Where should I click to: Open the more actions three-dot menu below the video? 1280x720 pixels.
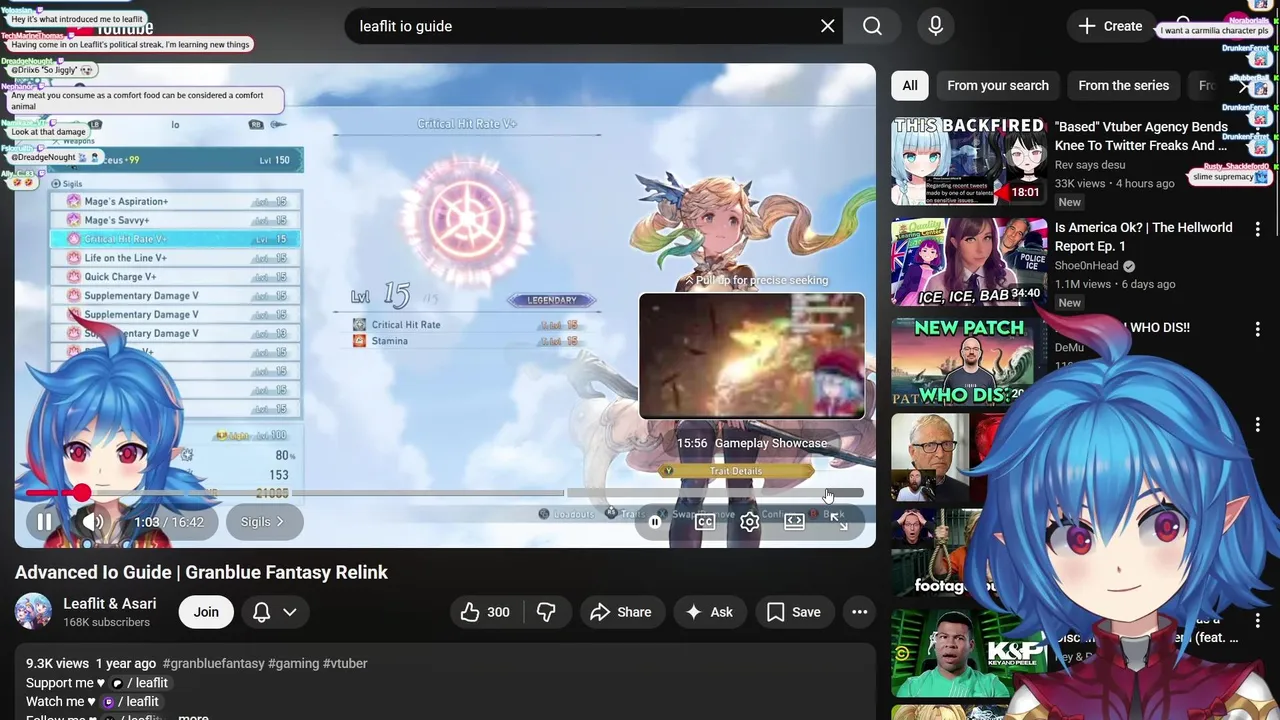pyautogui.click(x=859, y=612)
